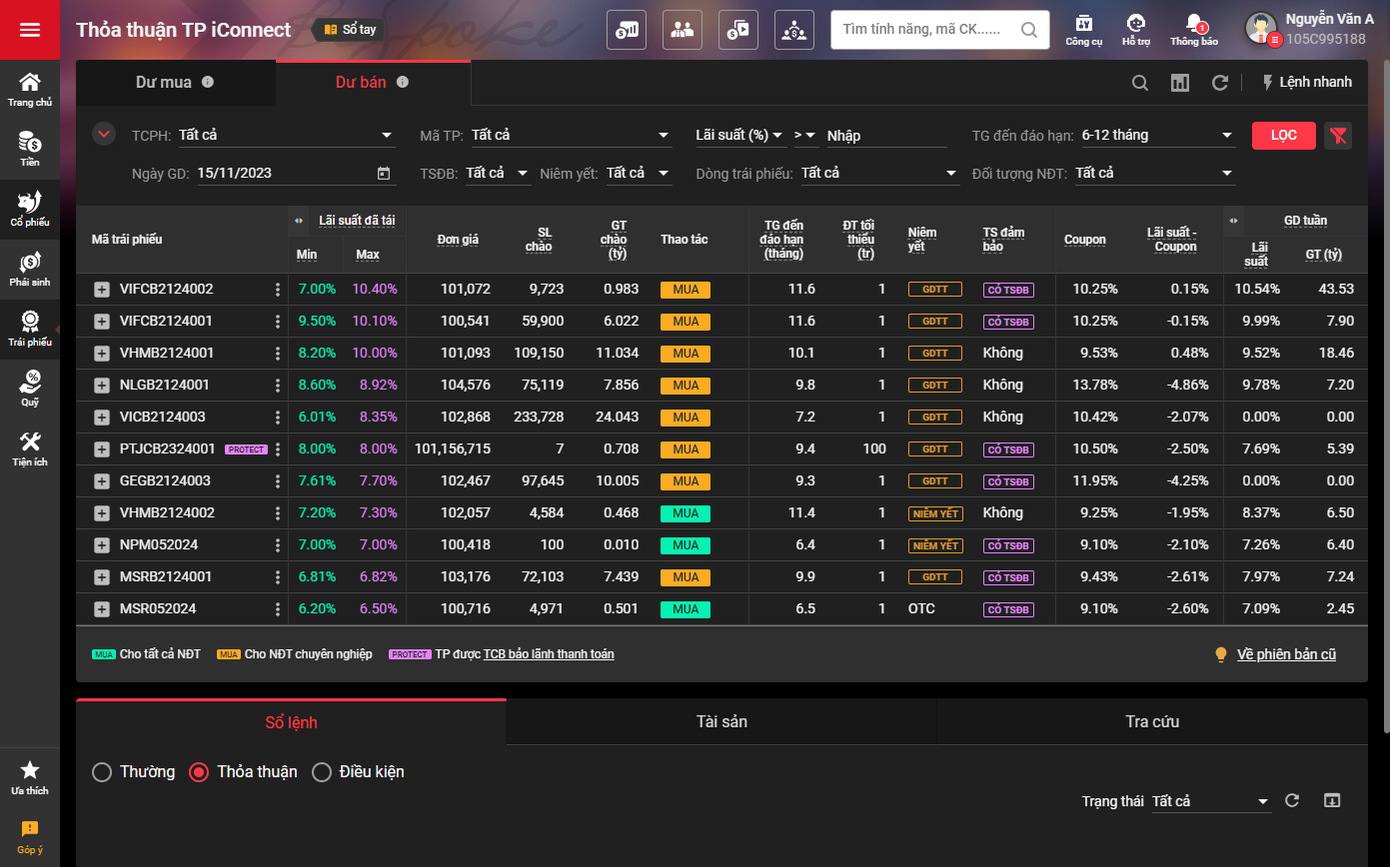1390x867 pixels.
Task: Open Tiện ích tools in sidebar
Action: tap(30, 448)
